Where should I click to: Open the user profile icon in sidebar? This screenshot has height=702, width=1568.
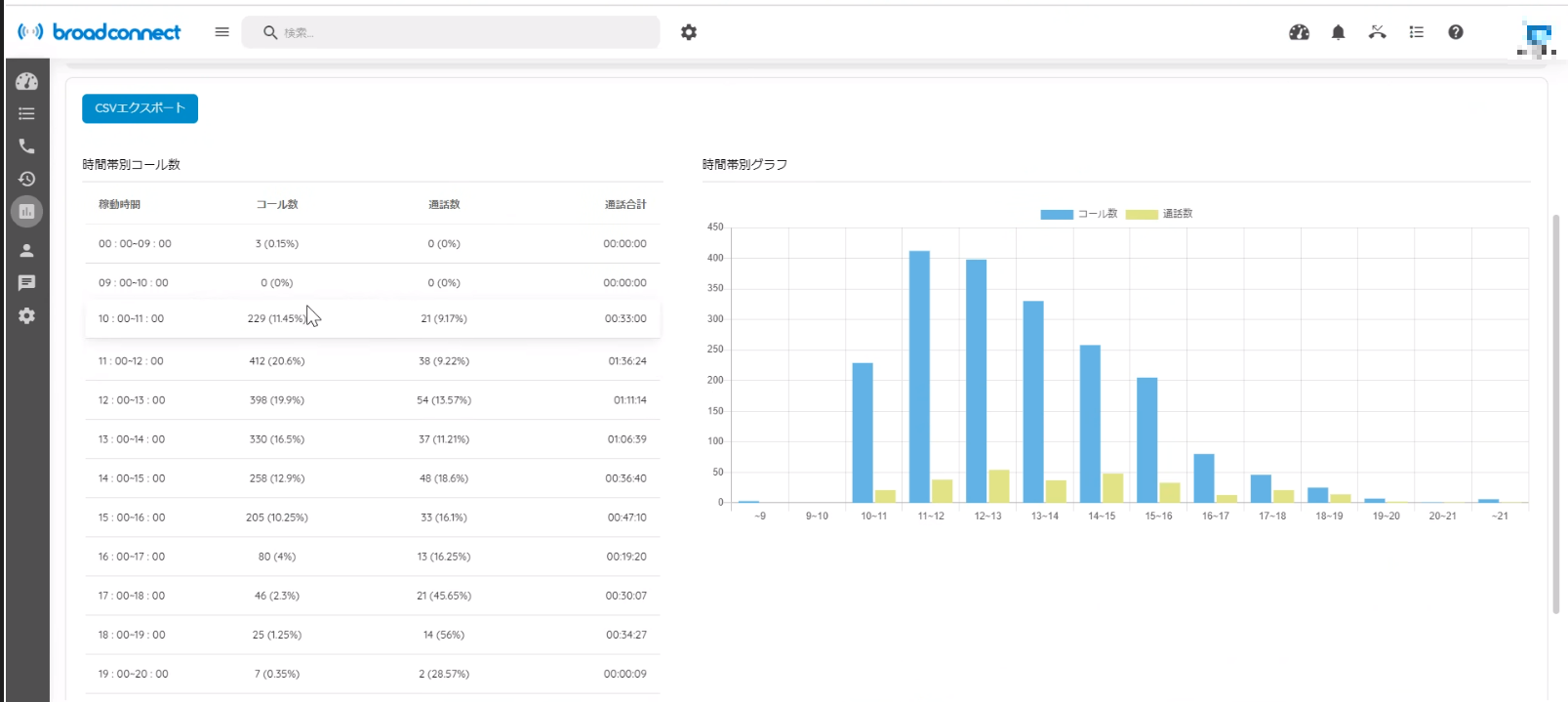(26, 250)
